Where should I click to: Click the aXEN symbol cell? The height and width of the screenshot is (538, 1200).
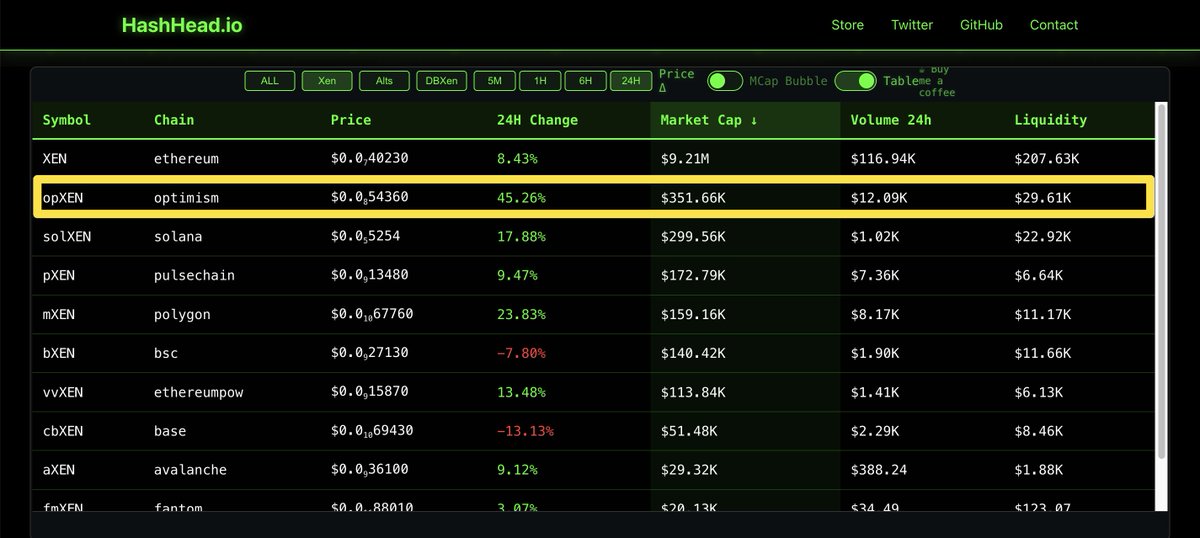click(x=59, y=470)
